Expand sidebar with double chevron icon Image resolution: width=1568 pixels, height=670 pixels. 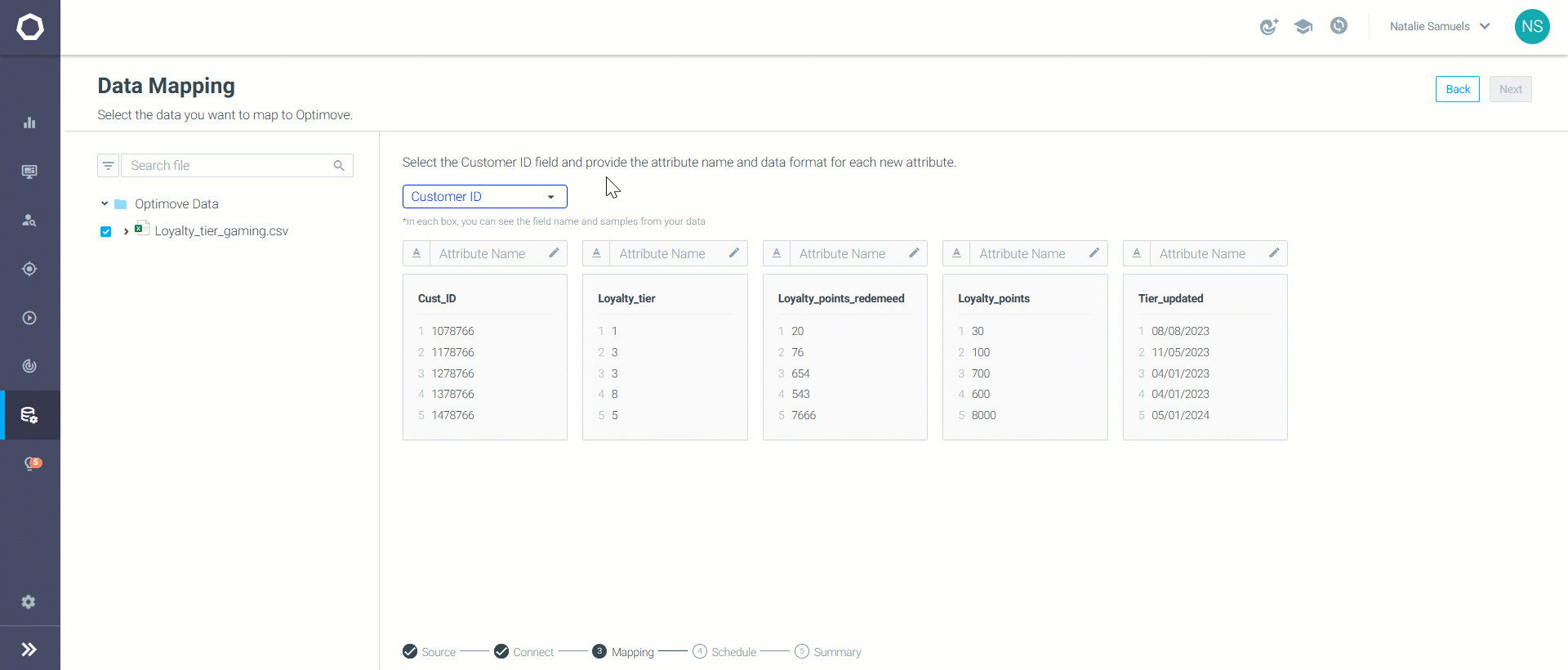pyautogui.click(x=29, y=650)
